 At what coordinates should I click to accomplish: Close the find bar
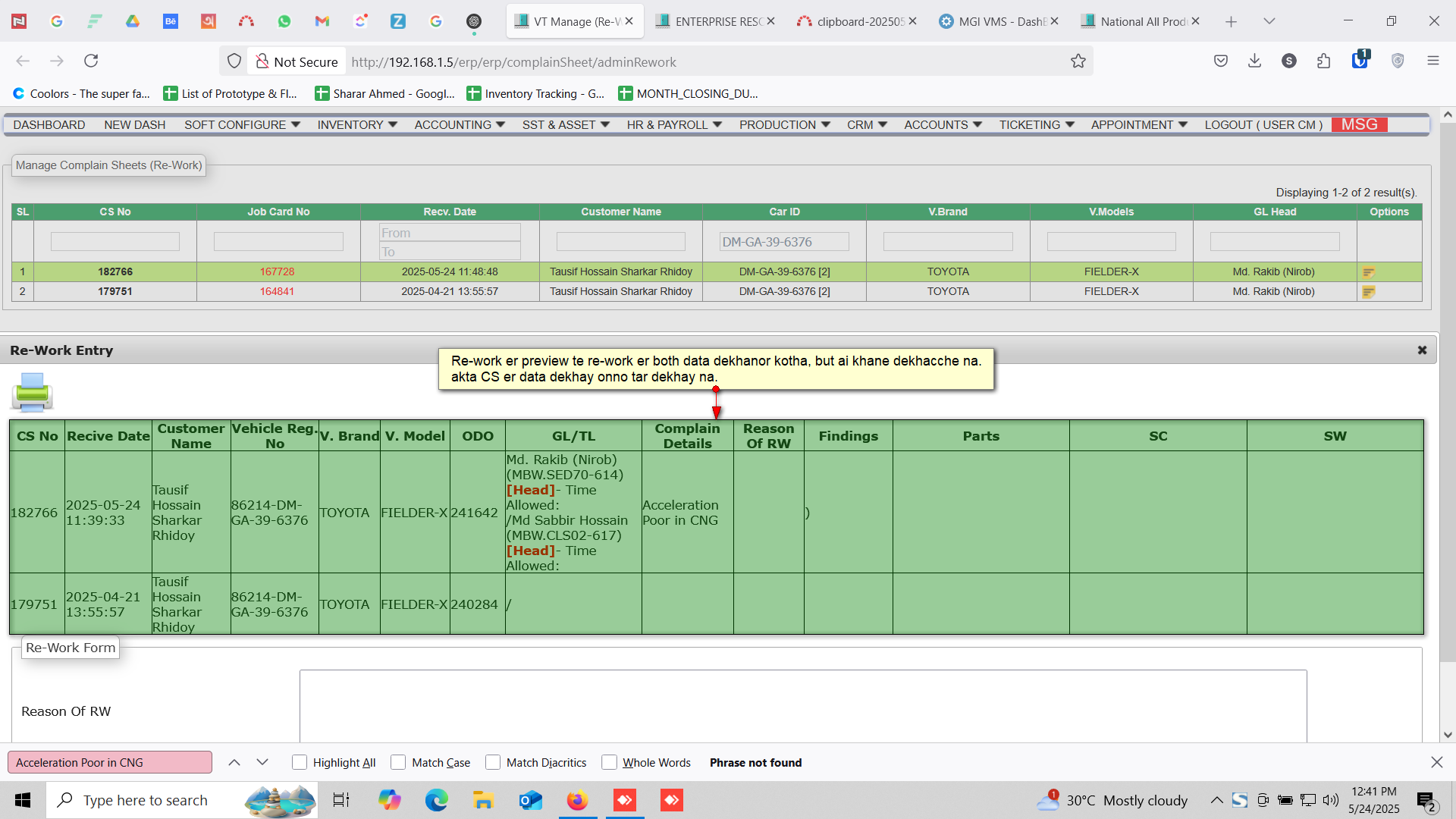click(1436, 763)
